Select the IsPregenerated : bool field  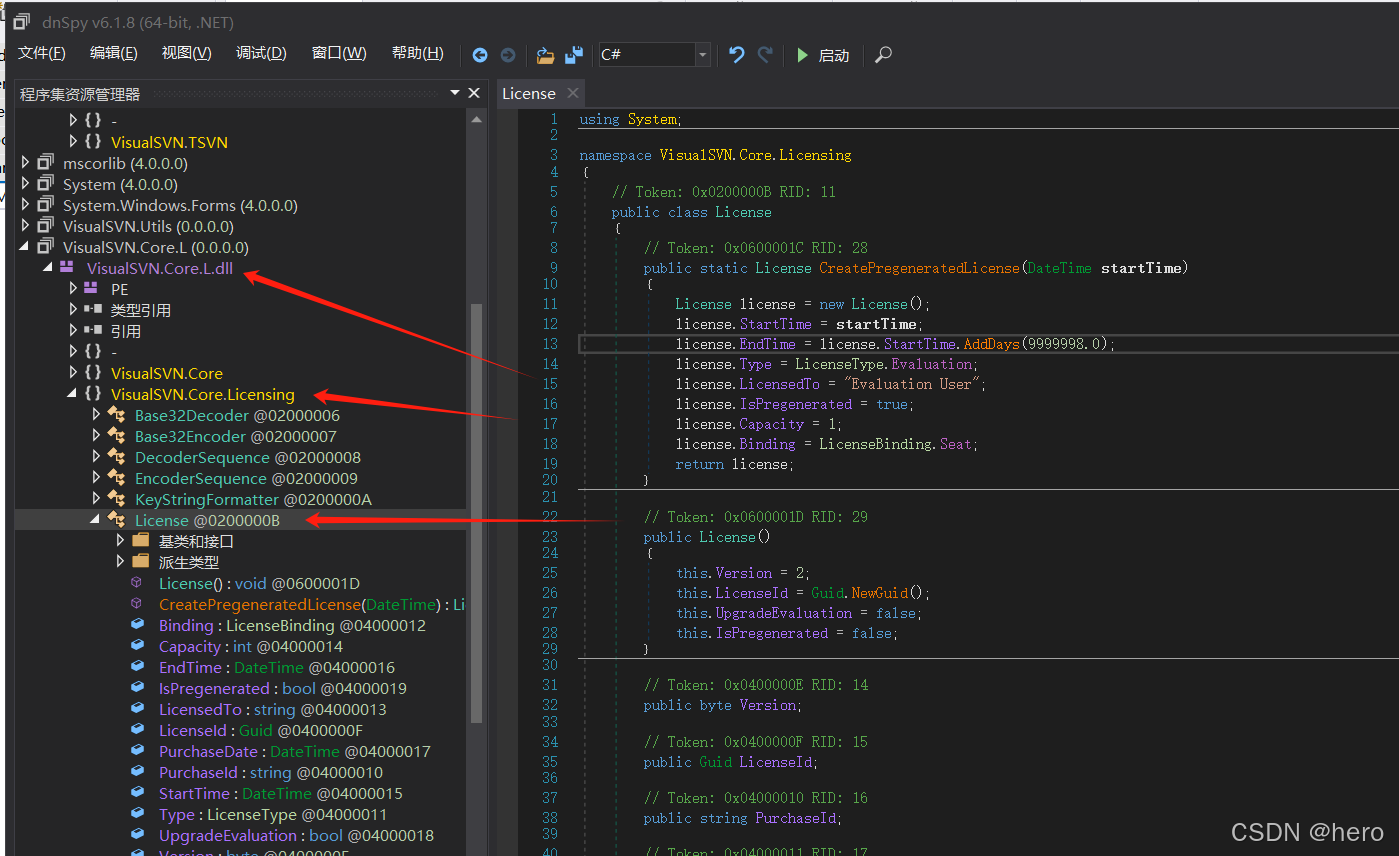(x=282, y=688)
